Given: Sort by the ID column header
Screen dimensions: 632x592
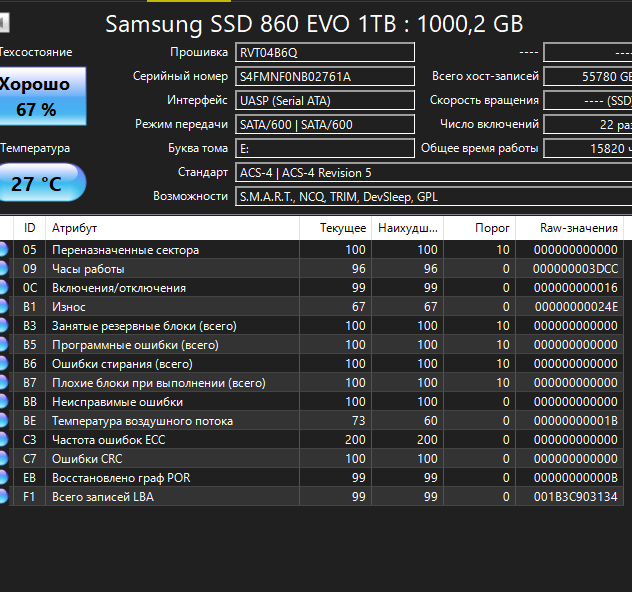Looking at the screenshot, I should 29,228.
